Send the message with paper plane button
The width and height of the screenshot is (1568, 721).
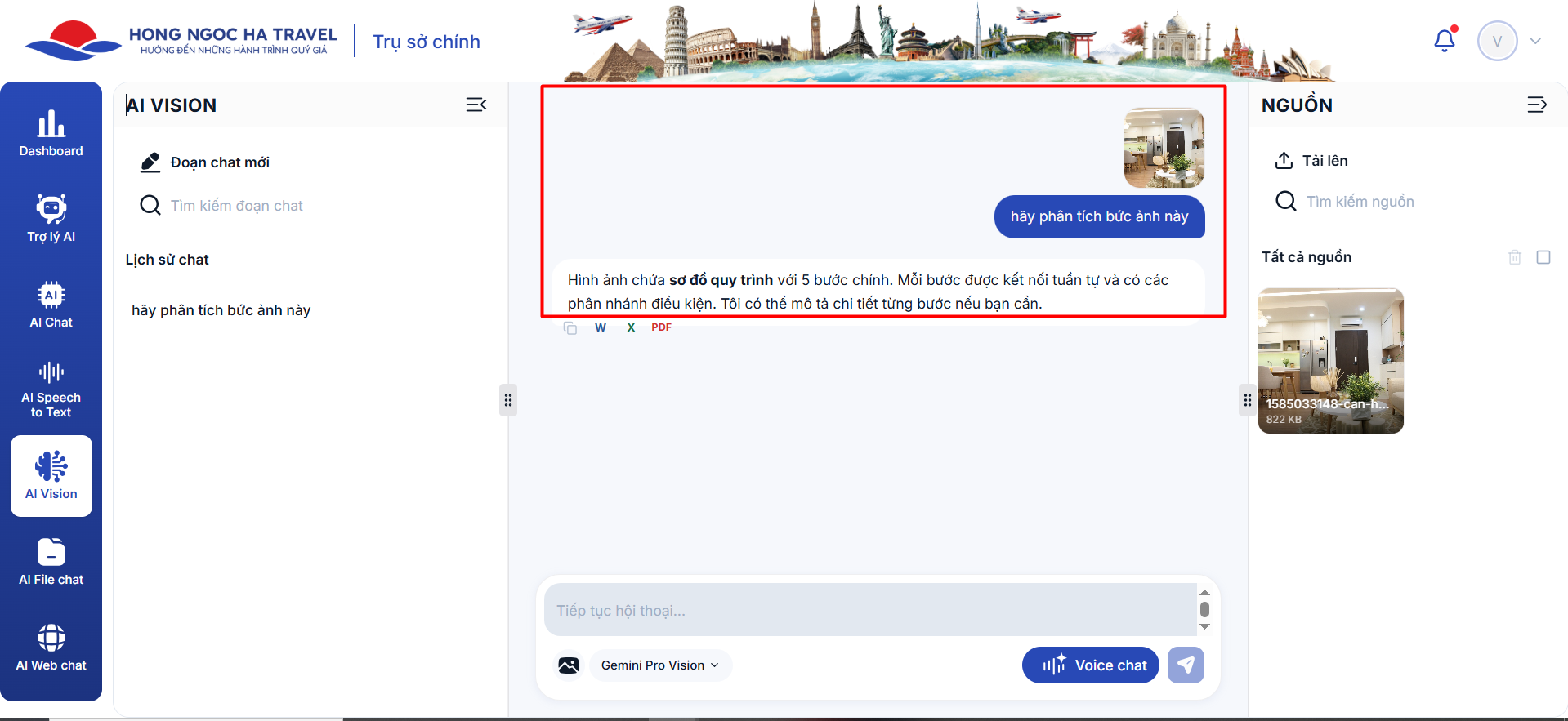pos(1186,665)
